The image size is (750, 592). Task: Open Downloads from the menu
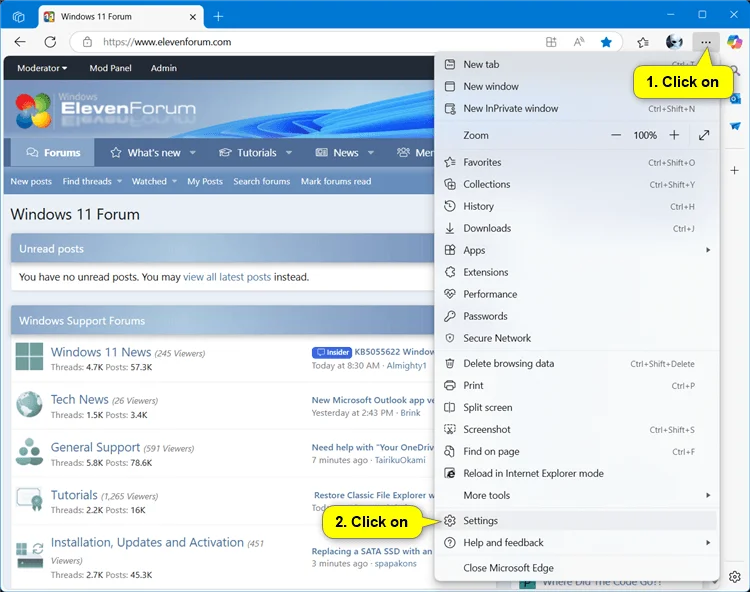[x=577, y=228]
